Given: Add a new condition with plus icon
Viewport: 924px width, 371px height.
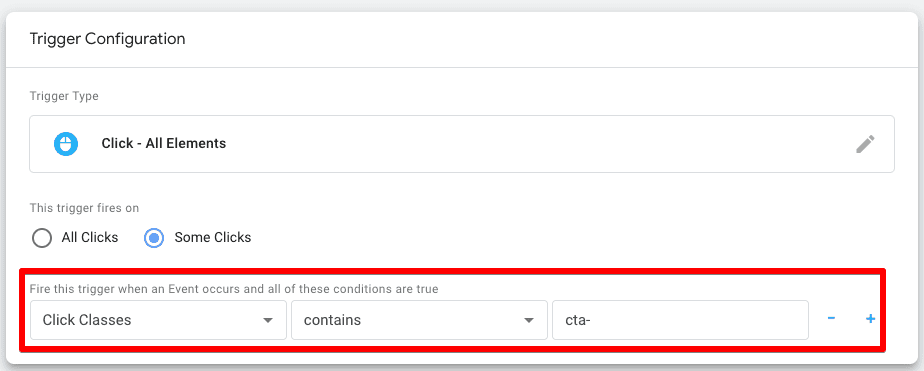Looking at the screenshot, I should pyautogui.click(x=870, y=319).
